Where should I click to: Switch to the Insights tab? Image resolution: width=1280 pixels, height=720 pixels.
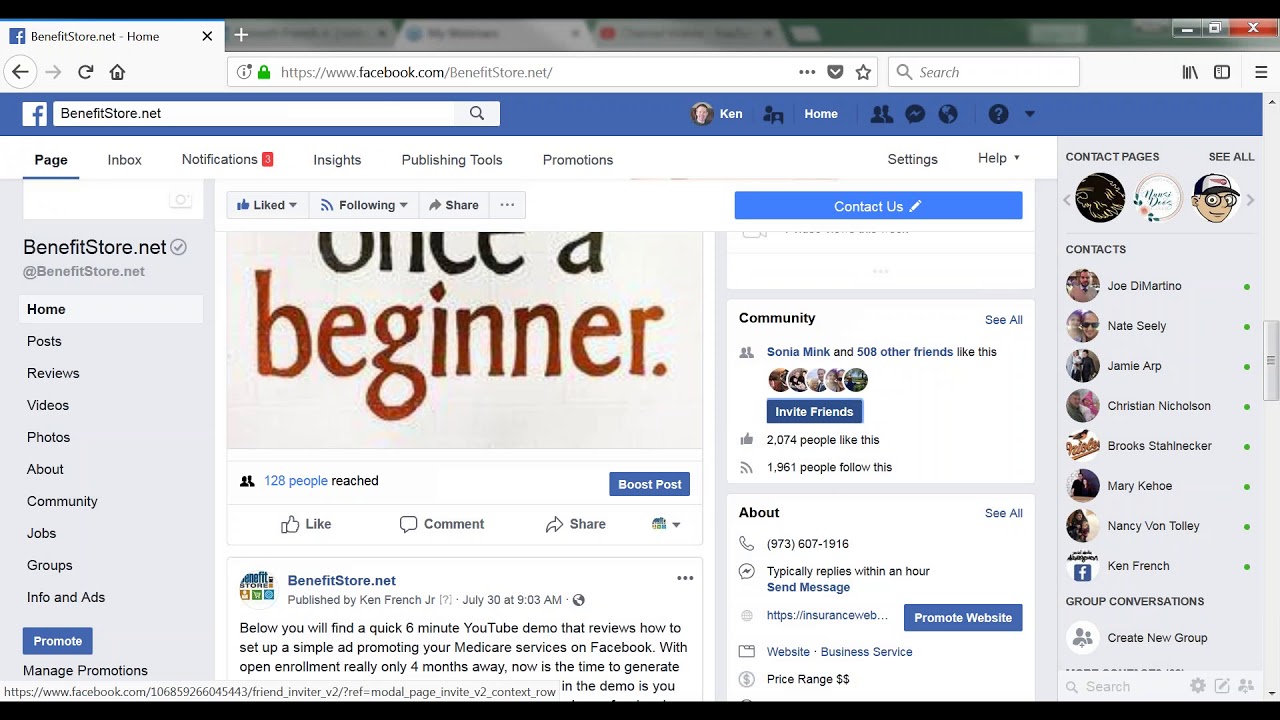pyautogui.click(x=337, y=159)
